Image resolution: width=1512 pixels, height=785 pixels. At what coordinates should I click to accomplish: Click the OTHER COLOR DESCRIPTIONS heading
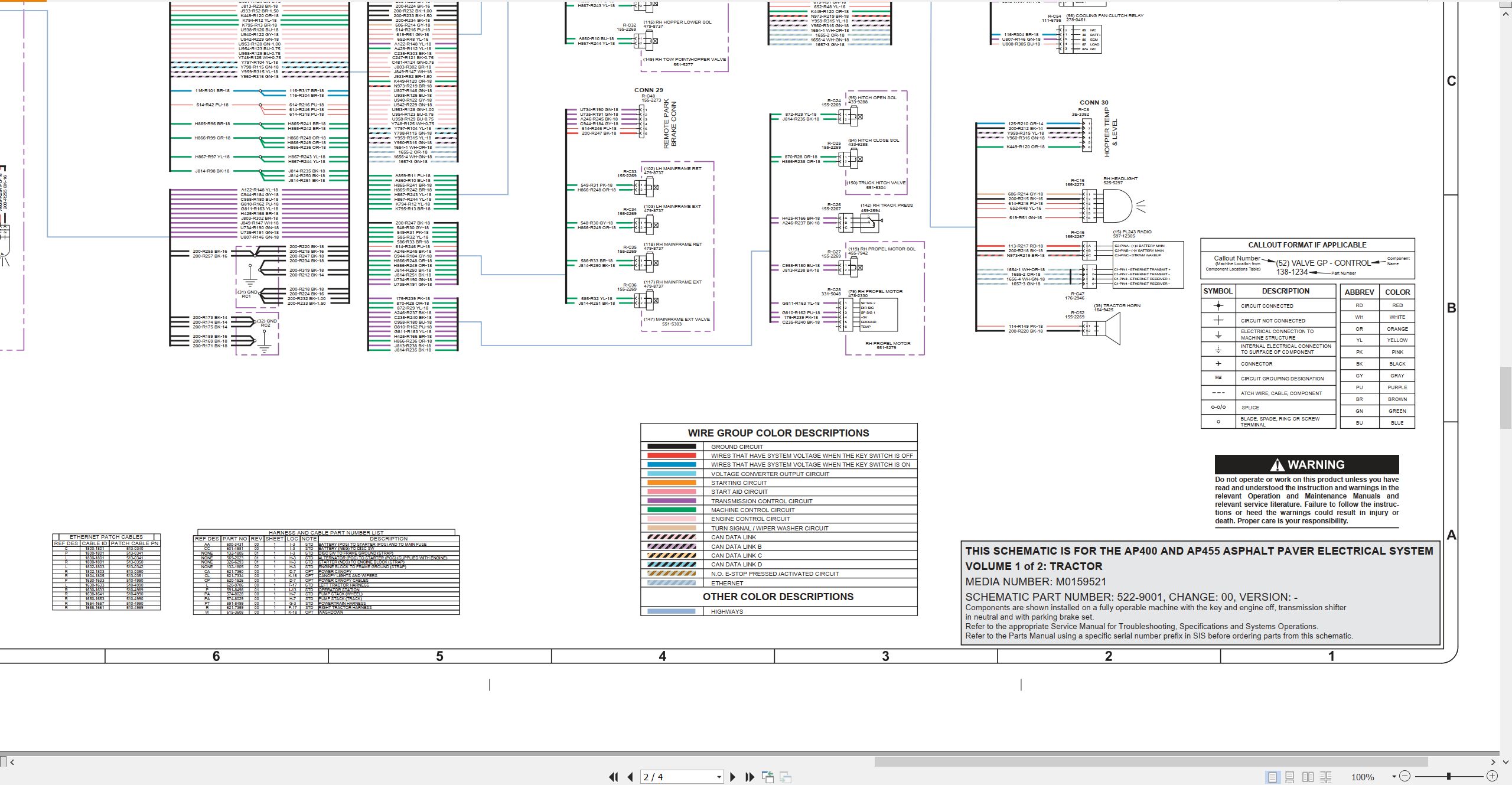[x=778, y=597]
